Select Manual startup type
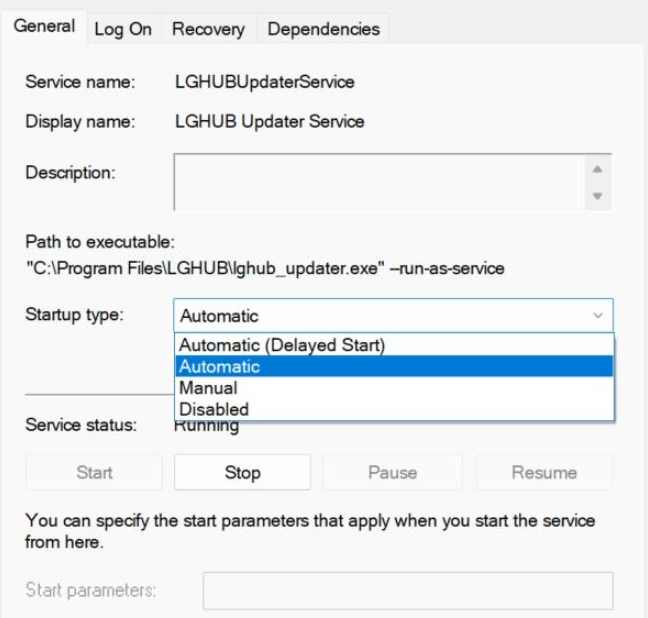 (x=394, y=388)
